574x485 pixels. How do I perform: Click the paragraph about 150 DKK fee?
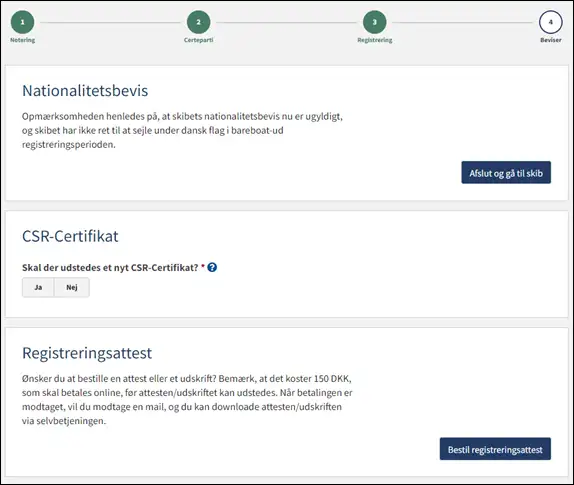pyautogui.click(x=187, y=400)
